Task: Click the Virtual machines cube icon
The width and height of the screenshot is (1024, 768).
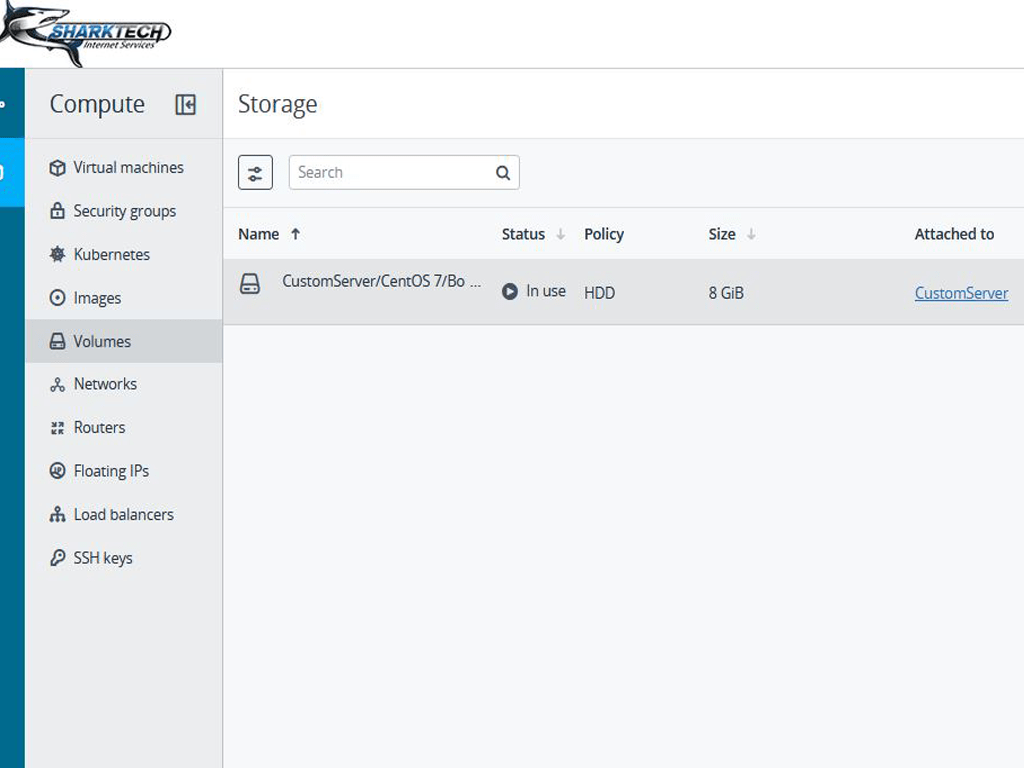Action: click(57, 168)
